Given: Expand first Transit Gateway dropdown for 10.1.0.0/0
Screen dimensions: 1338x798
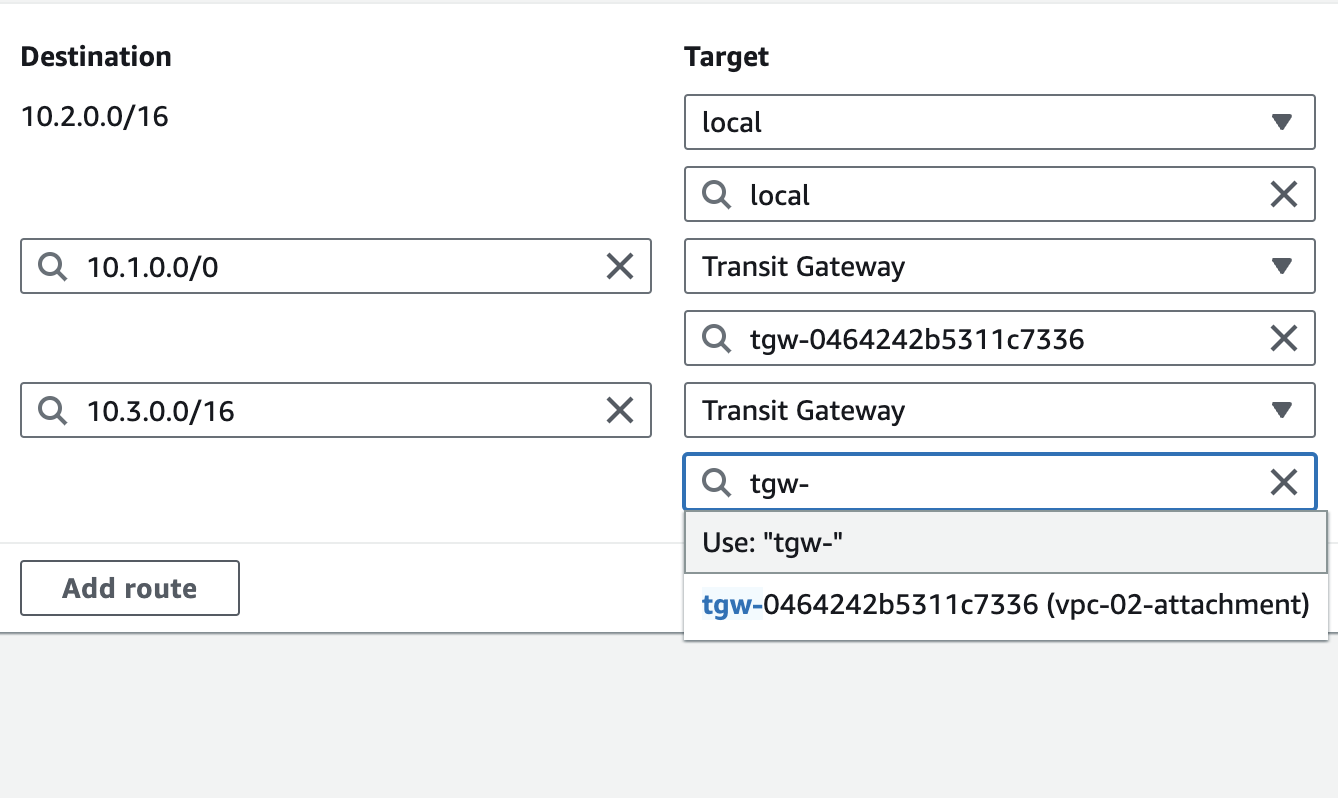Looking at the screenshot, I should tap(999, 266).
